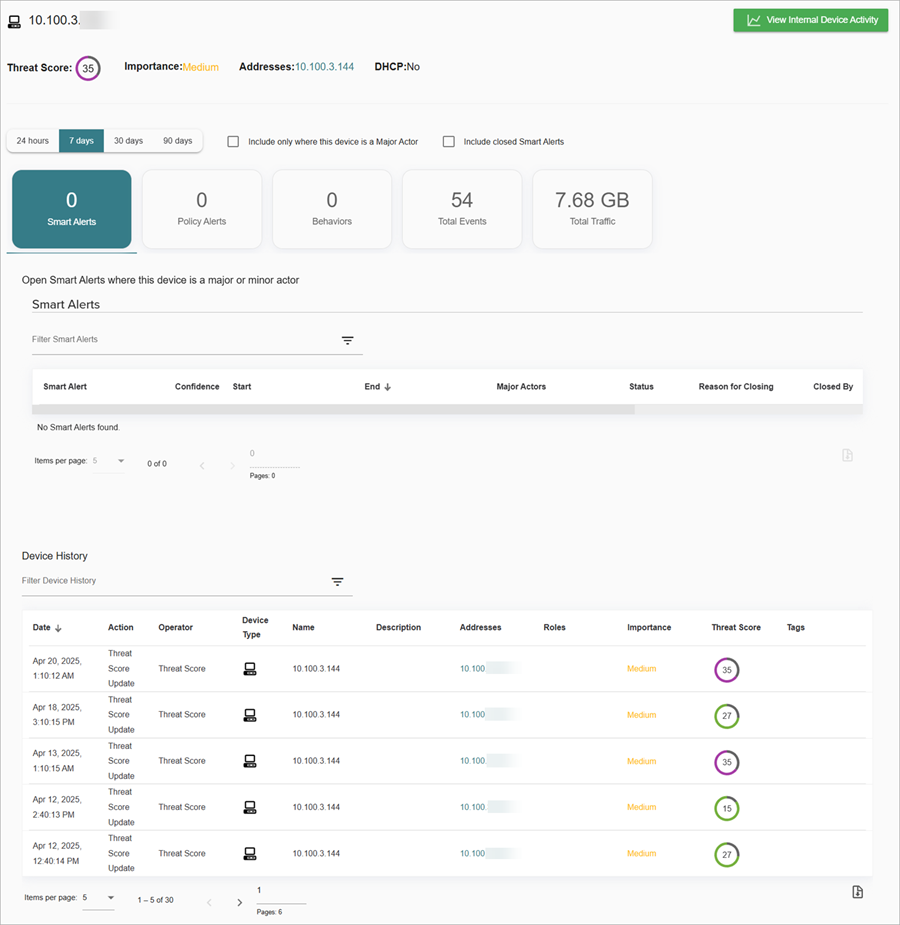Select the Total Events card
Viewport: 900px width, 925px height.
click(x=462, y=208)
